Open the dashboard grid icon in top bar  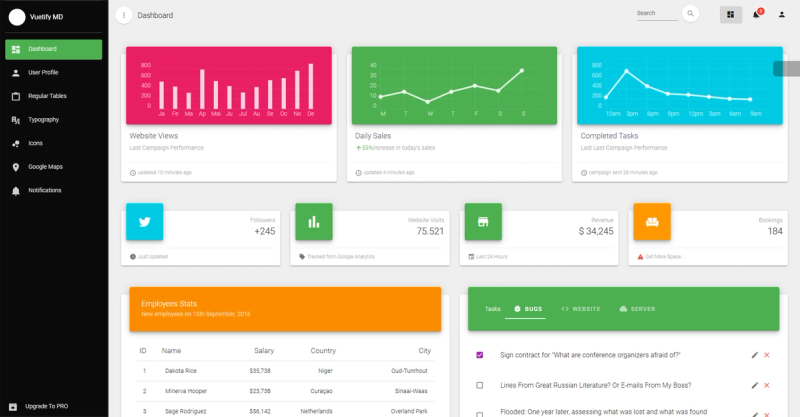click(731, 15)
